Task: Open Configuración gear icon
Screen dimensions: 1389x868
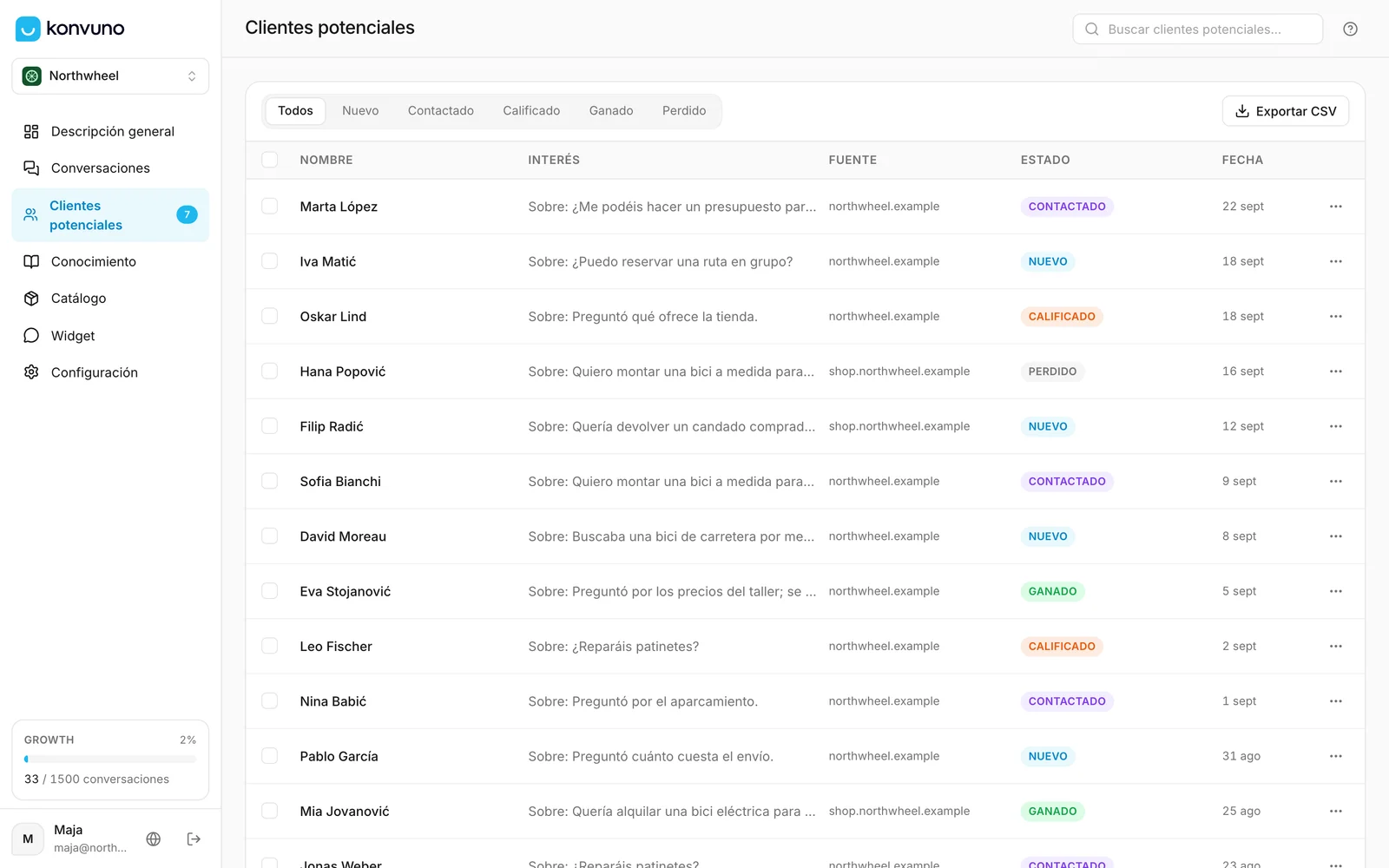Action: click(31, 372)
